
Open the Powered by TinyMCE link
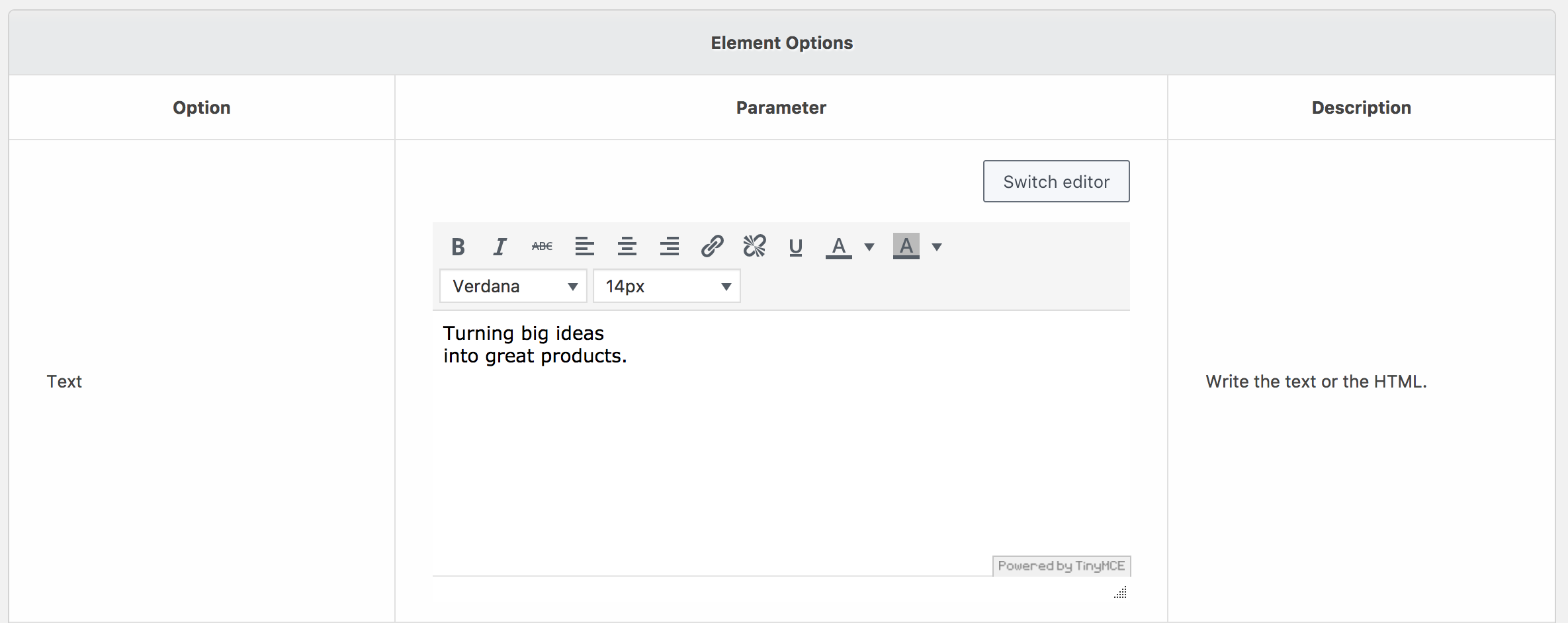(x=1061, y=566)
